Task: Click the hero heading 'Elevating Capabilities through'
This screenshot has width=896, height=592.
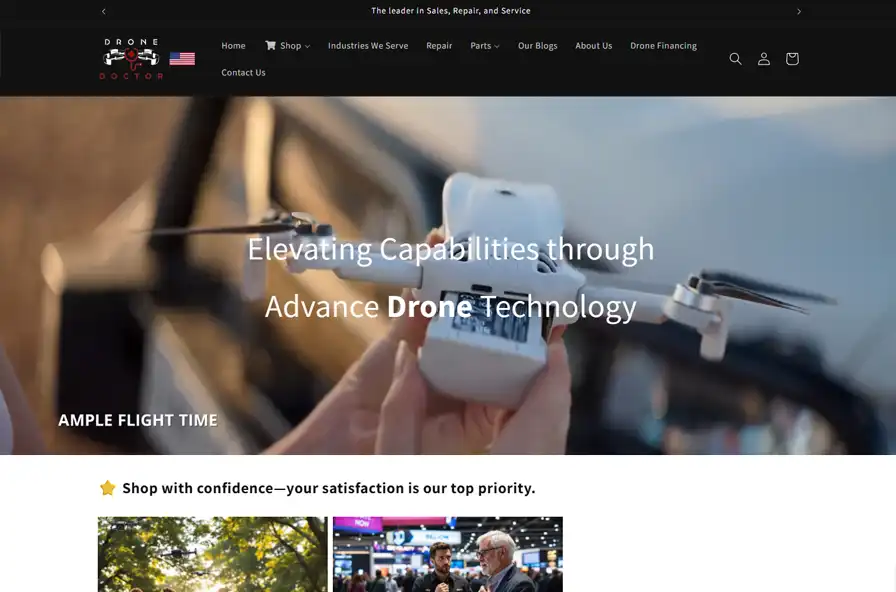Action: 451,250
